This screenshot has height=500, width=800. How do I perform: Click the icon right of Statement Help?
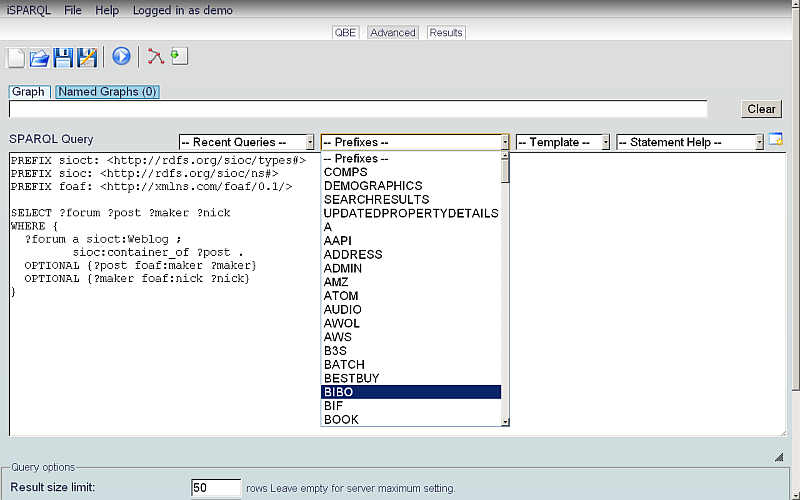tap(776, 139)
